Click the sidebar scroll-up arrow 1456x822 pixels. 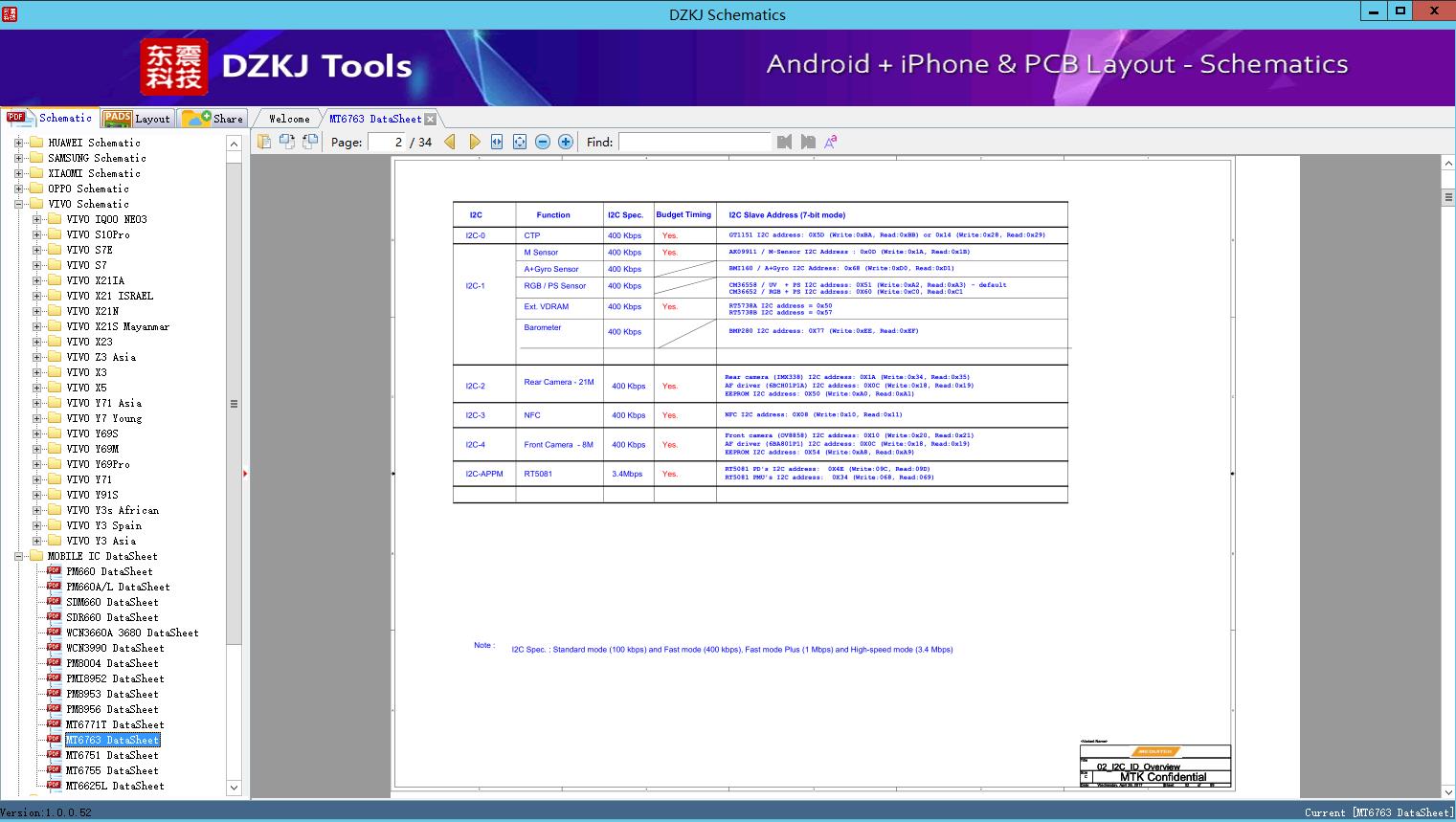[234, 144]
